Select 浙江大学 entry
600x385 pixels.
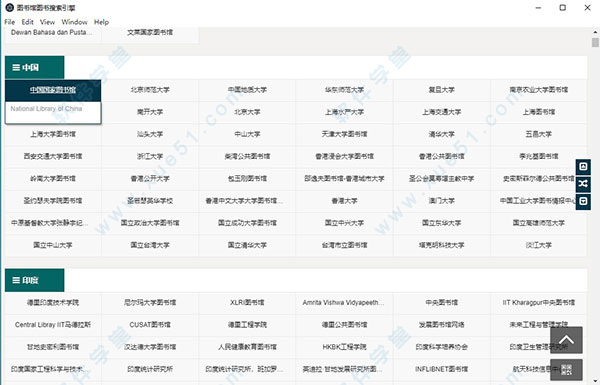click(150, 157)
